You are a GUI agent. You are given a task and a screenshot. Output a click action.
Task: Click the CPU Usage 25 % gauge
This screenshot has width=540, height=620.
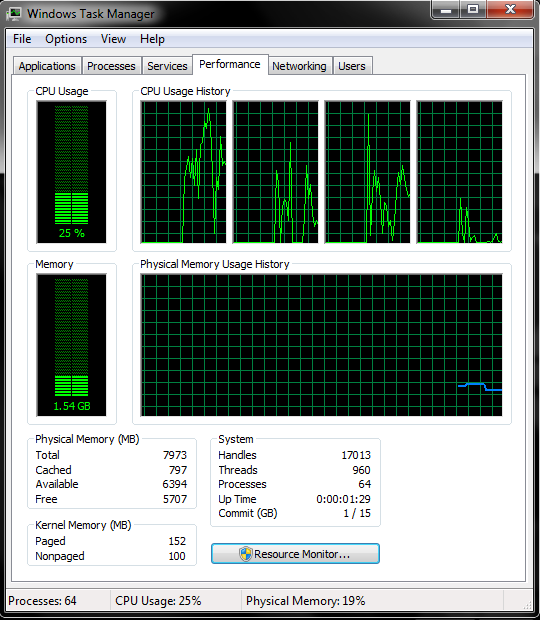pos(72,172)
